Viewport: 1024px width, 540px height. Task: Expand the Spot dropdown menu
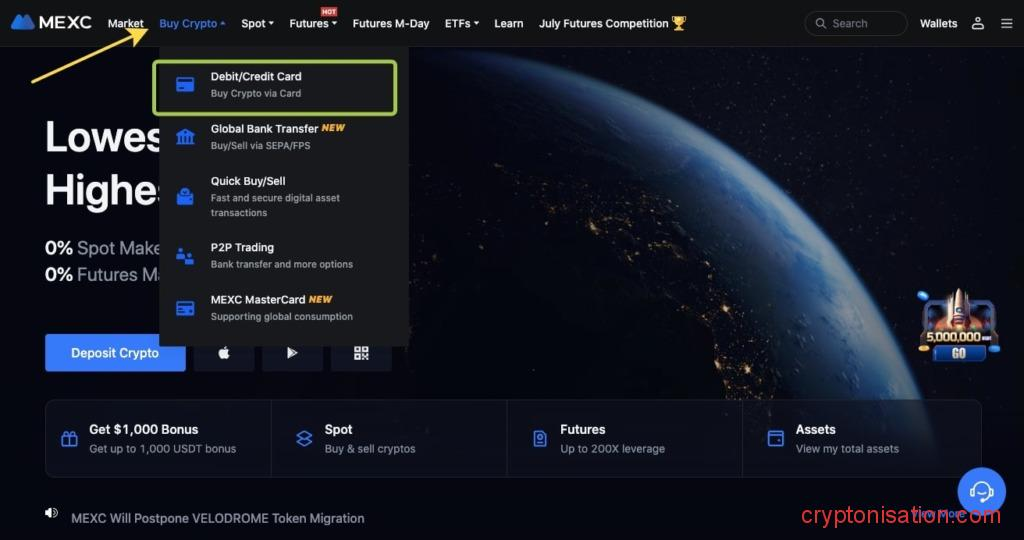[257, 23]
